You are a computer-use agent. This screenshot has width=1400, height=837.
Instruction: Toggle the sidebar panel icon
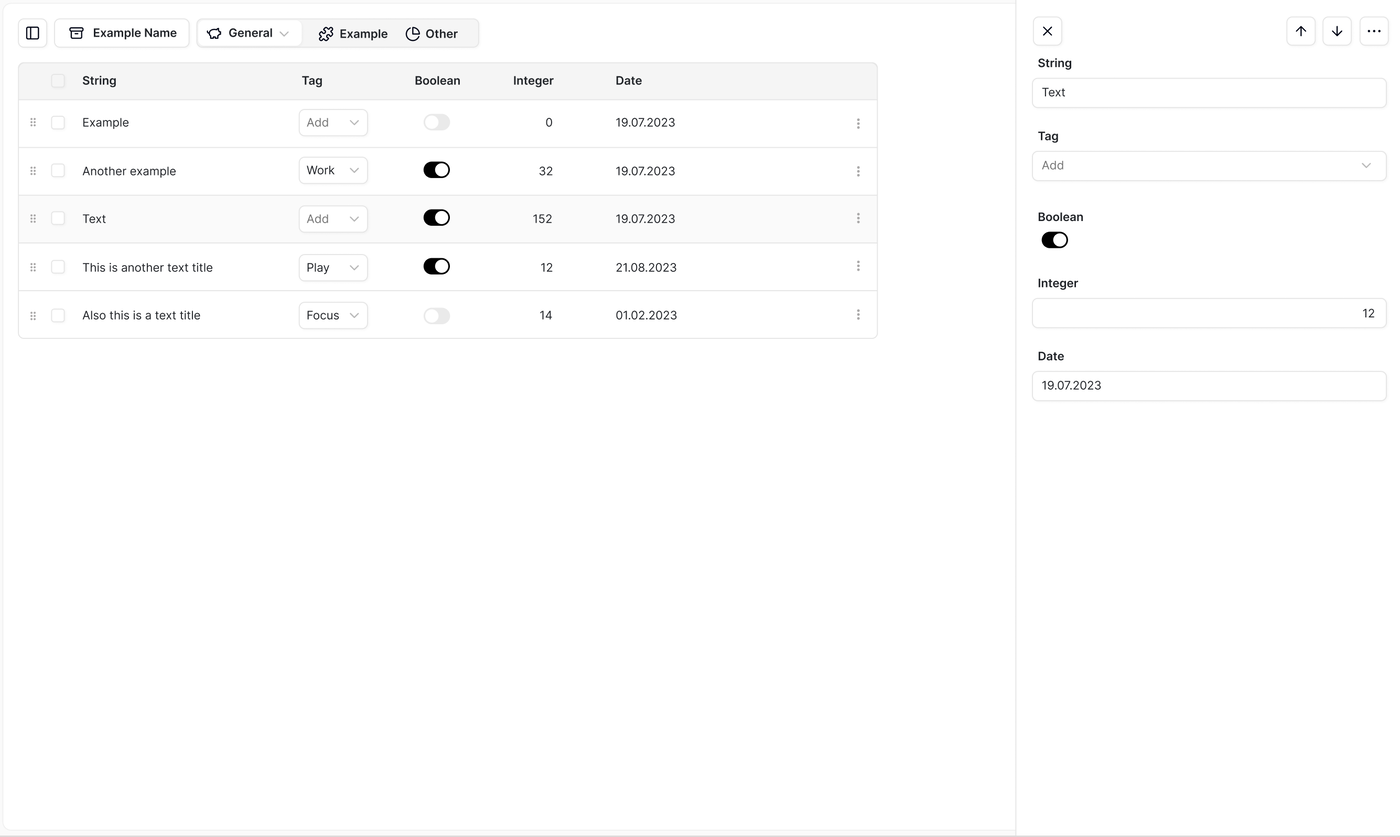(x=33, y=33)
